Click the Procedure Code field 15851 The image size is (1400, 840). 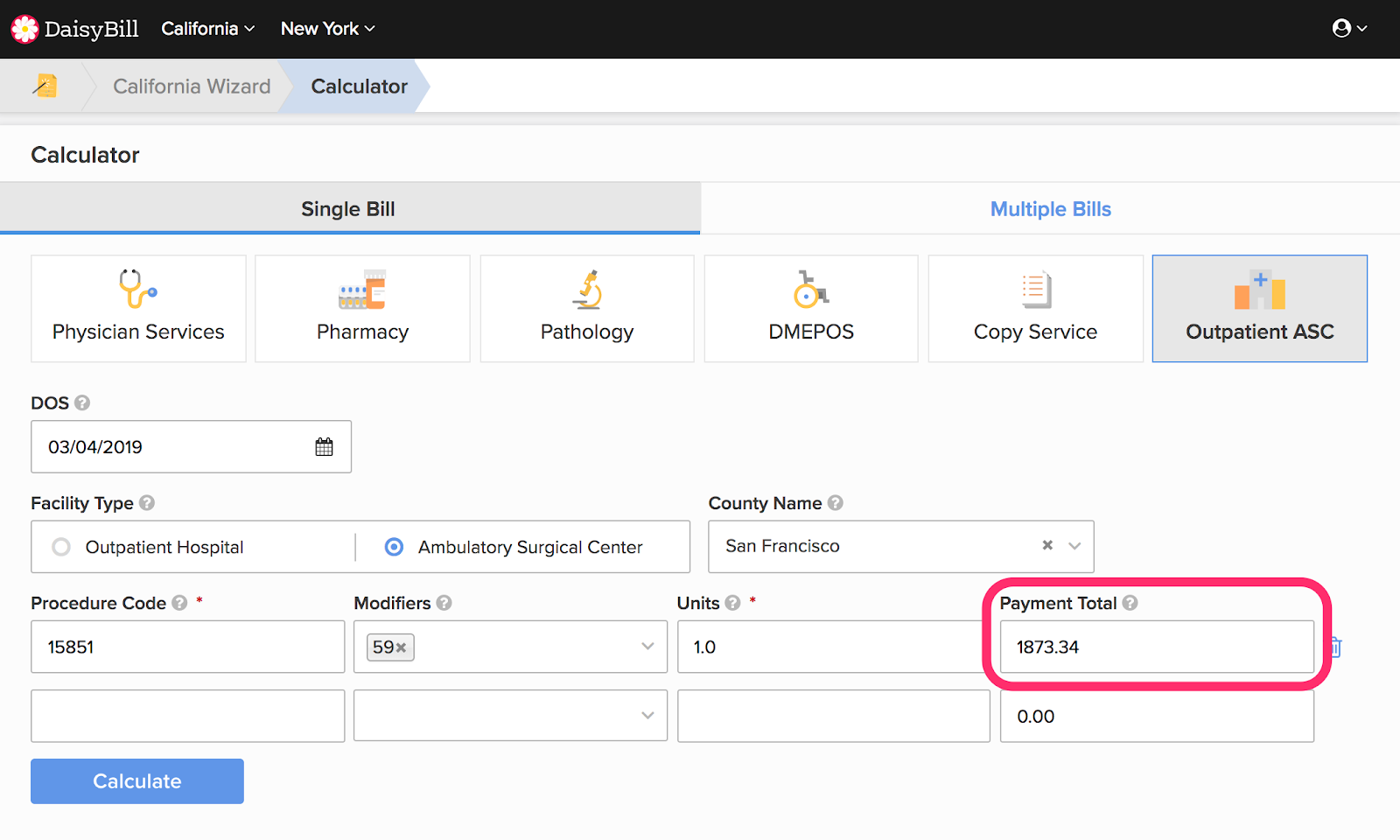[188, 647]
